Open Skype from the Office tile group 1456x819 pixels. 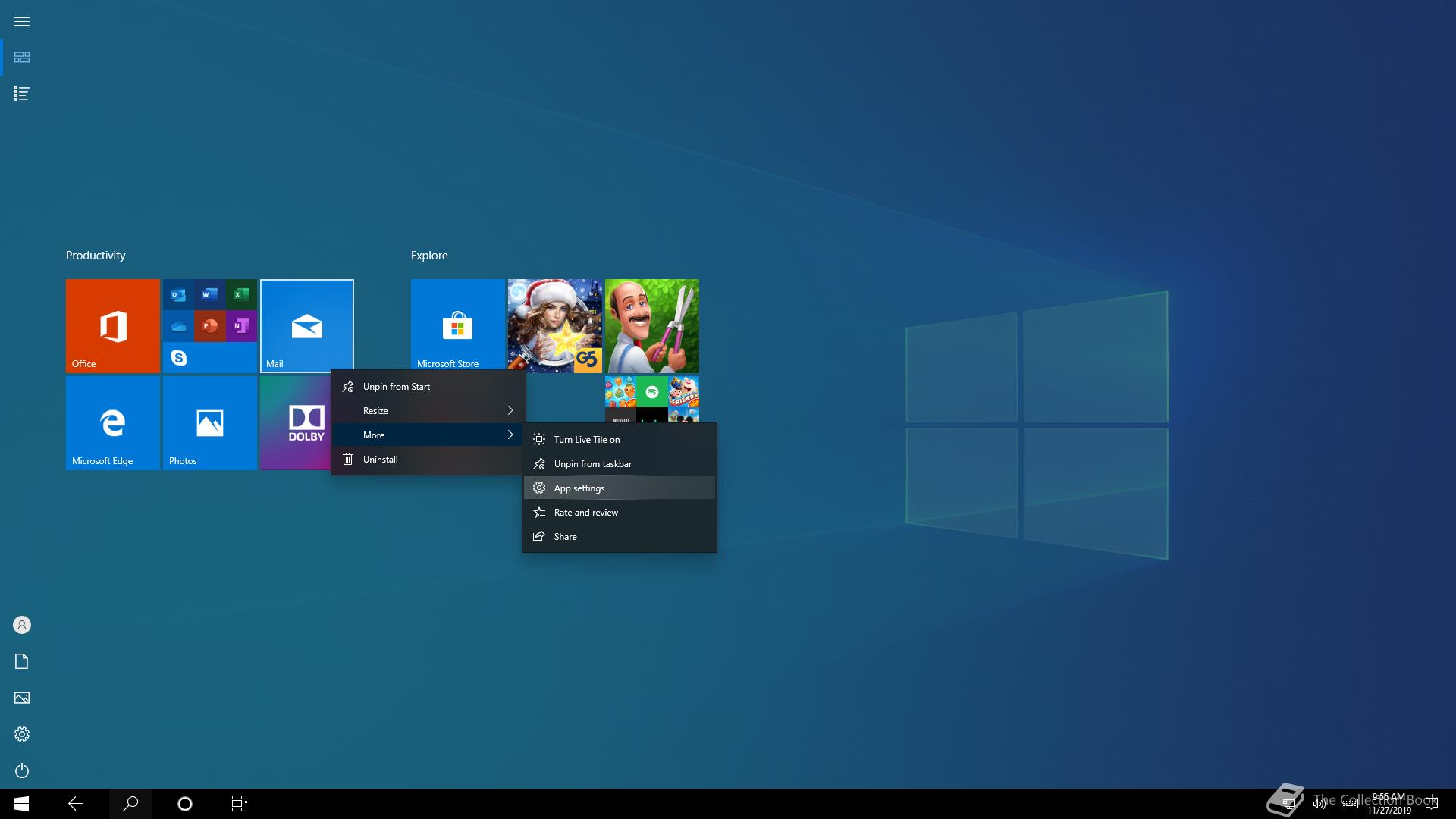tap(179, 357)
